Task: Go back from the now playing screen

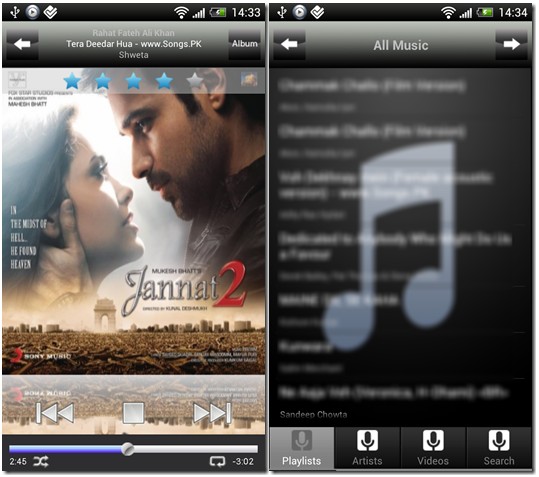Action: tap(22, 44)
